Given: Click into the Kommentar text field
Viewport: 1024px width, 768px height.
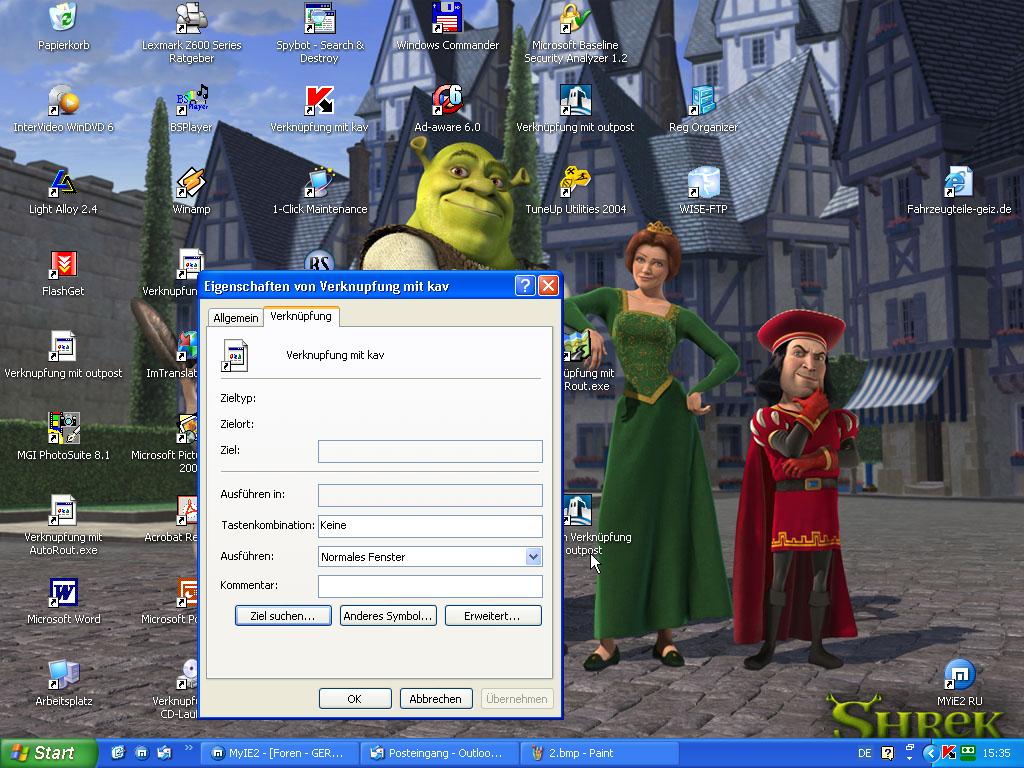Looking at the screenshot, I should (x=430, y=586).
